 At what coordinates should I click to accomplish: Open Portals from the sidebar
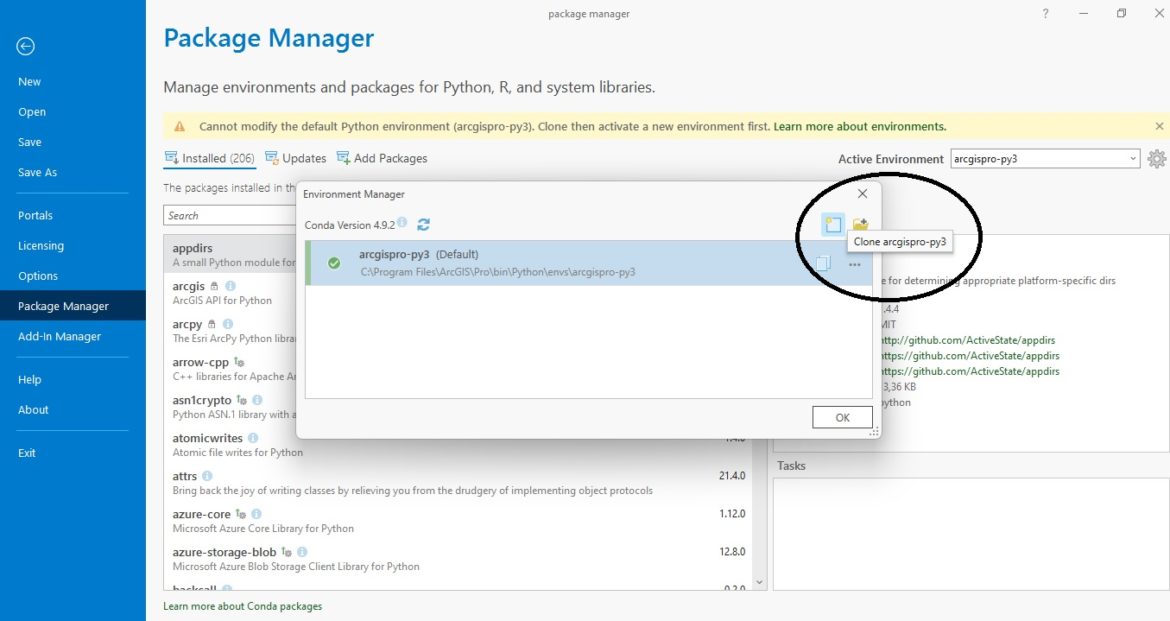pyautogui.click(x=35, y=216)
